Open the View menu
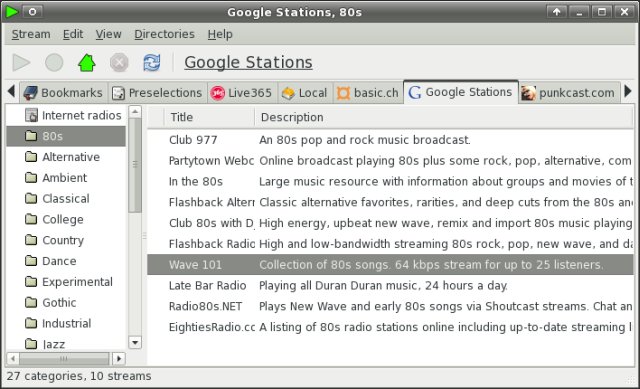Viewport: 640px width, 389px height. point(109,34)
